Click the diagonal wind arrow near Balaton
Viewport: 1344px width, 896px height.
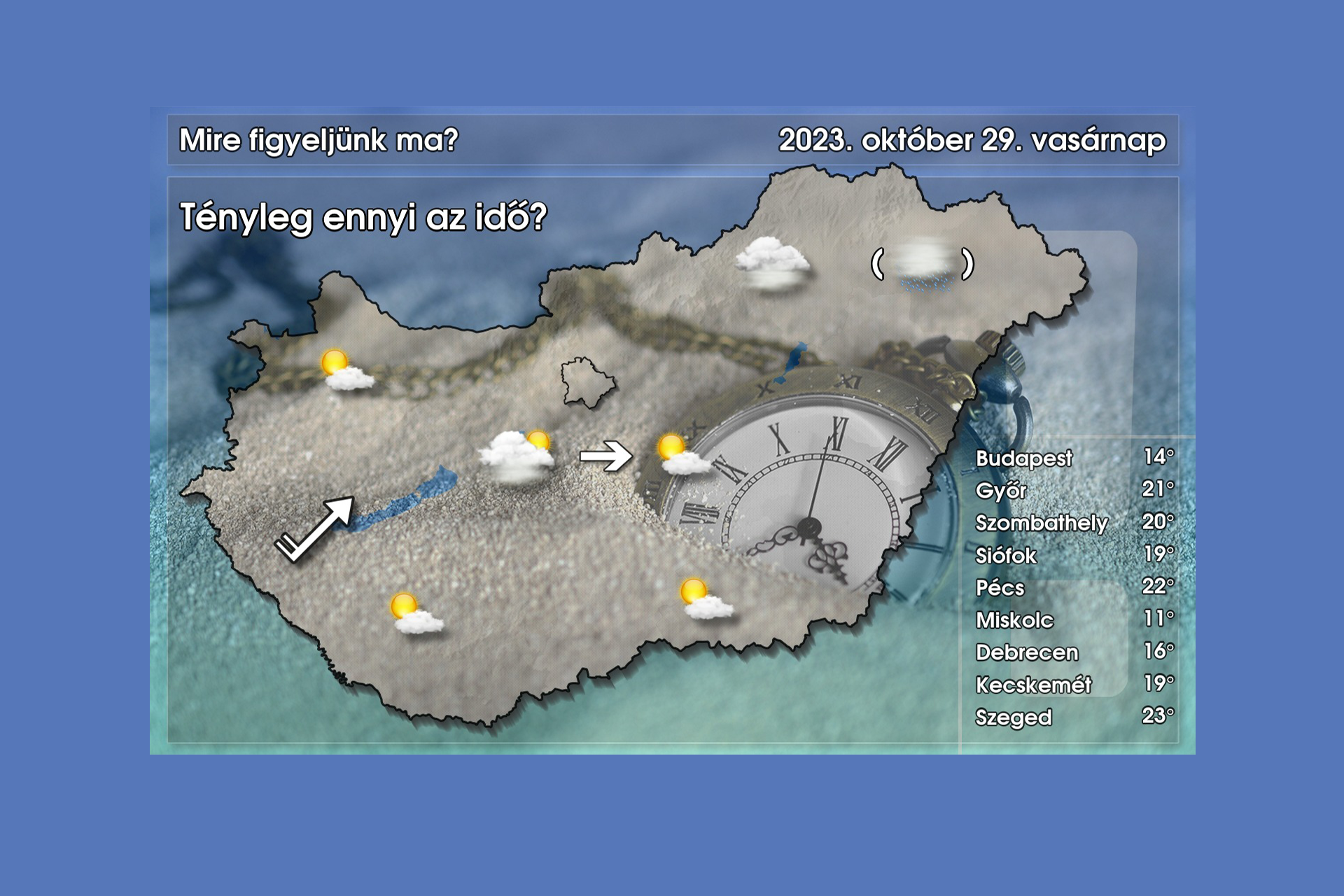[x=316, y=528]
